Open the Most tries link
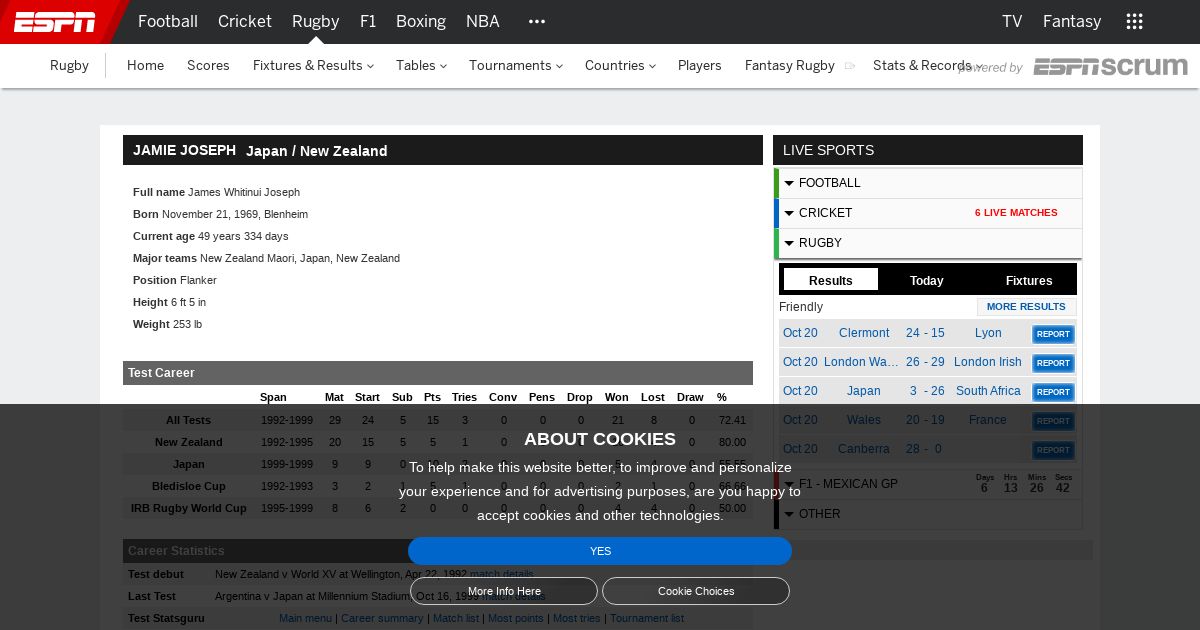This screenshot has height=630, width=1200. pyautogui.click(x=577, y=618)
